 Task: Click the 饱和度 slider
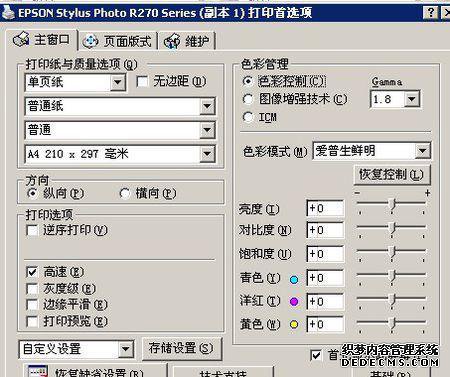coord(391,252)
